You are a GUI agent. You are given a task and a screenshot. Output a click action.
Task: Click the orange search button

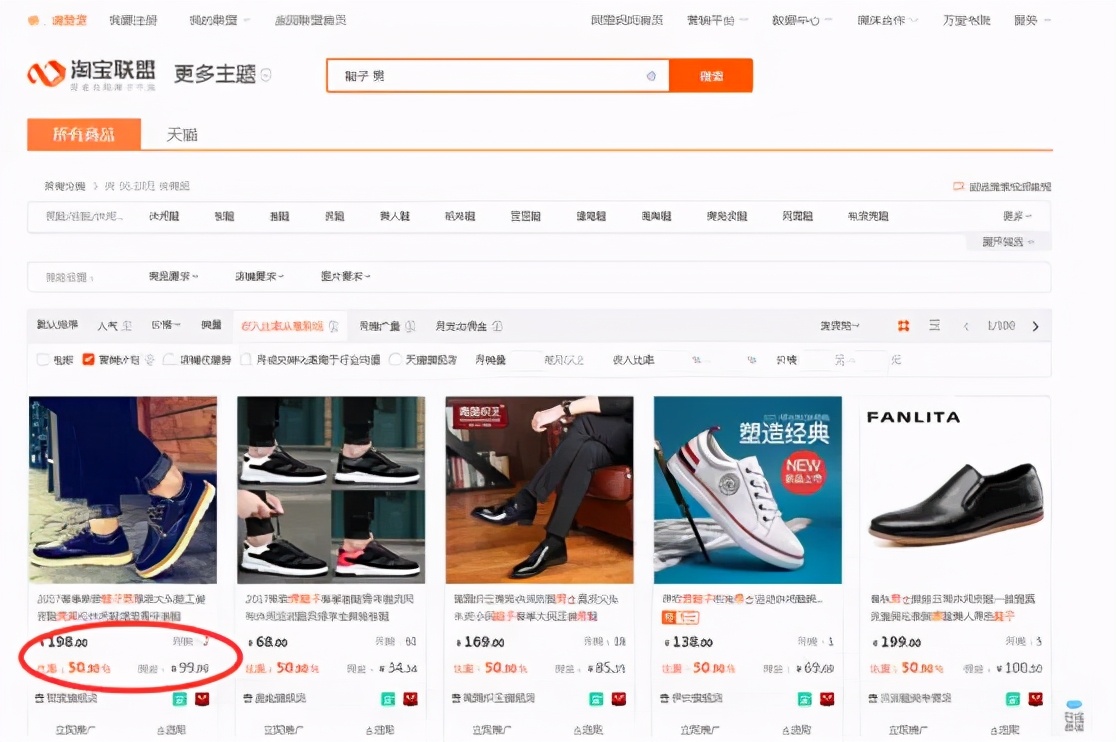(712, 75)
